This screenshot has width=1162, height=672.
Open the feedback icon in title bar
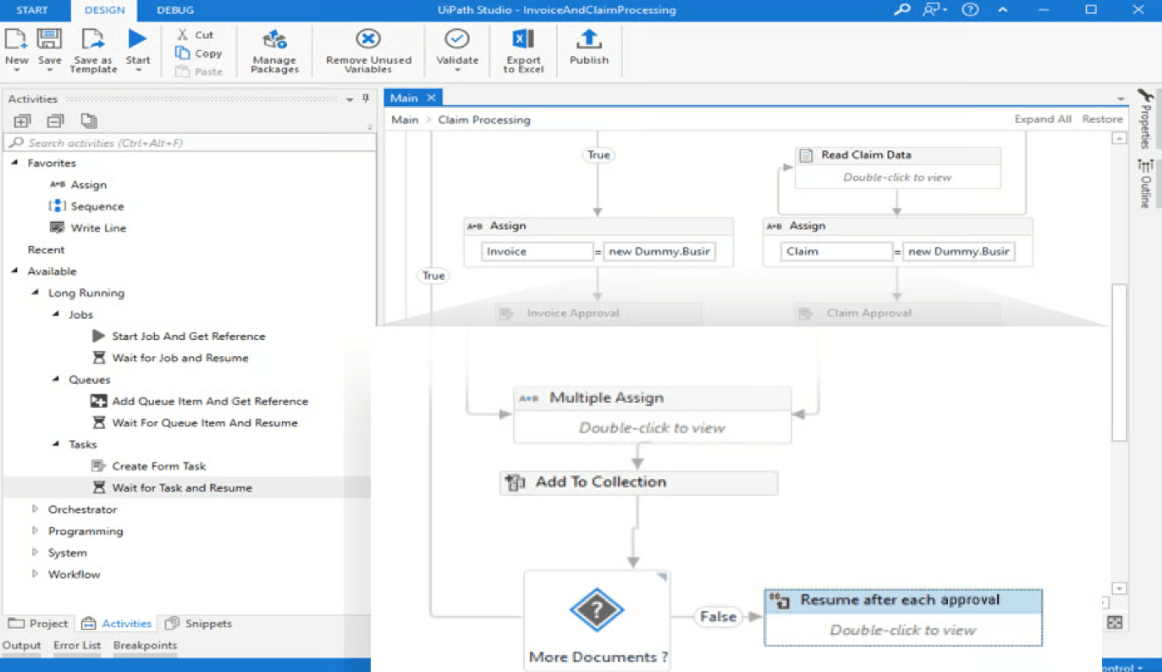pos(934,10)
